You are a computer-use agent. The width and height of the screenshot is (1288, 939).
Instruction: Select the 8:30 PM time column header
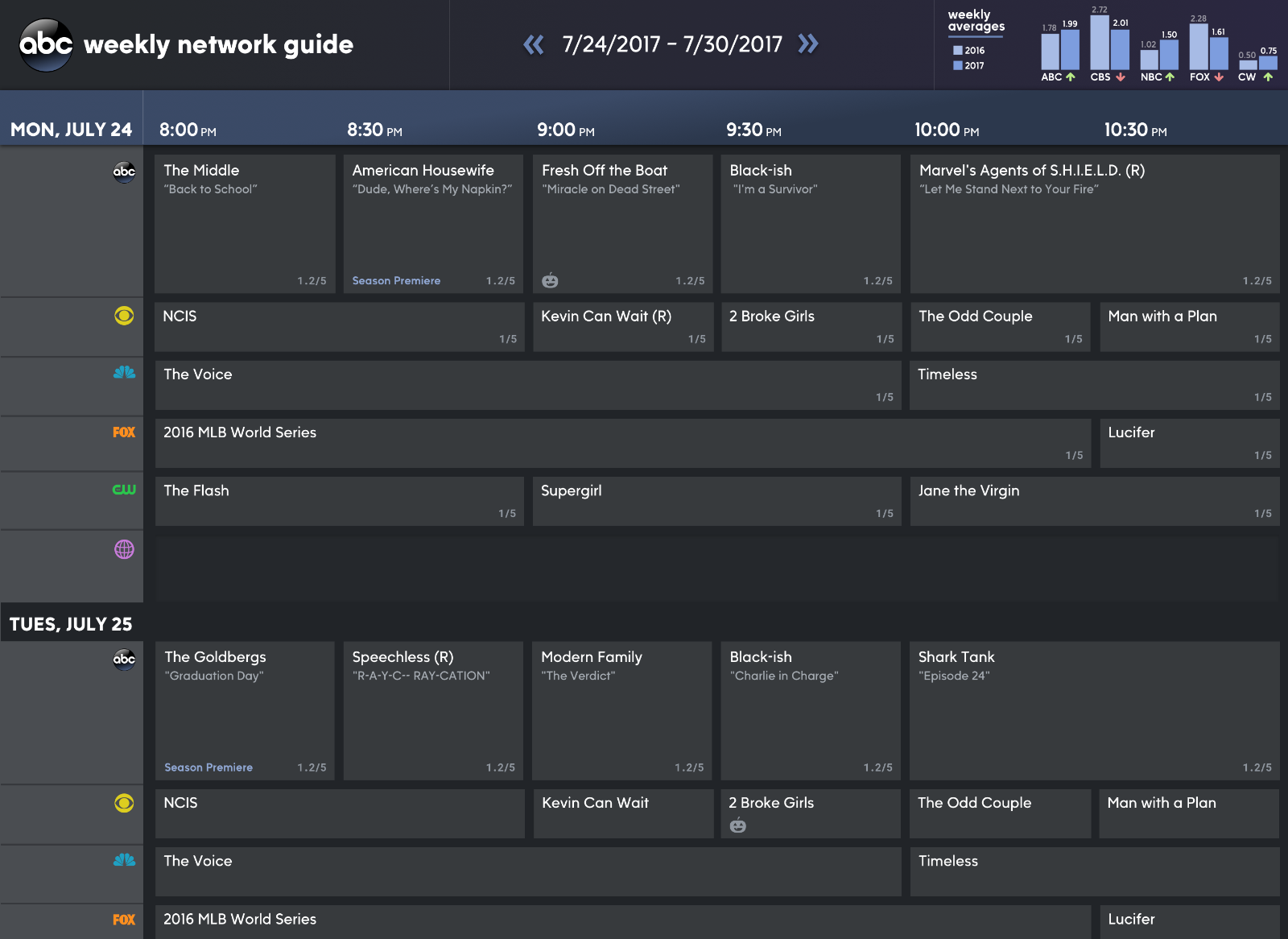tap(374, 130)
